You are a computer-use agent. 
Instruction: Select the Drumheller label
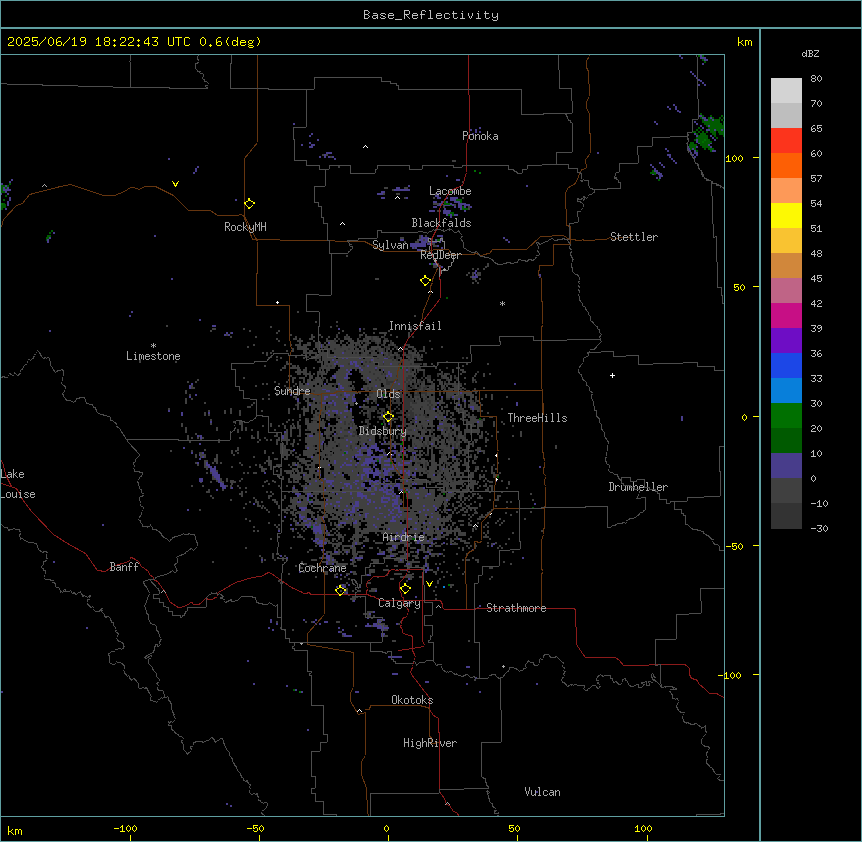coord(638,487)
